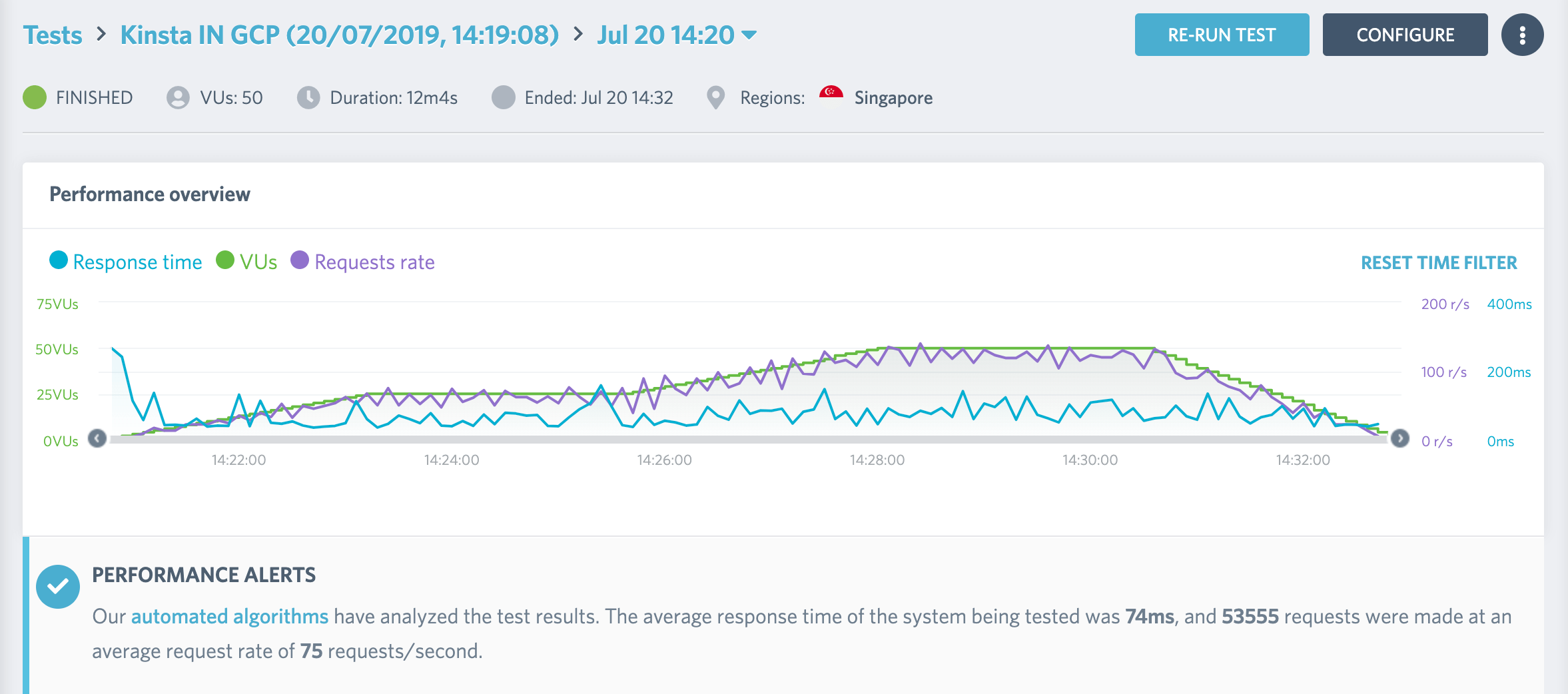Click the blue checkmark performance alerts icon

58,586
